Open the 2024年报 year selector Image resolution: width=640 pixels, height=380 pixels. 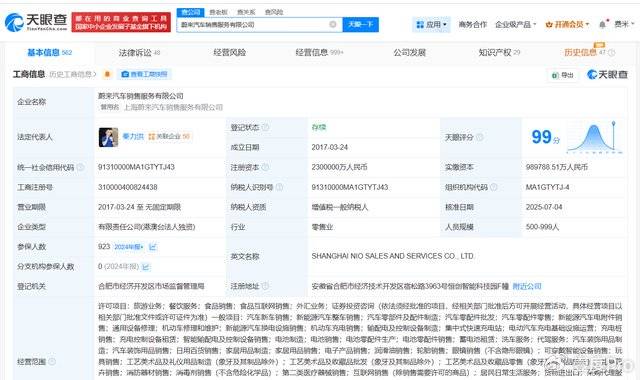click(x=129, y=247)
